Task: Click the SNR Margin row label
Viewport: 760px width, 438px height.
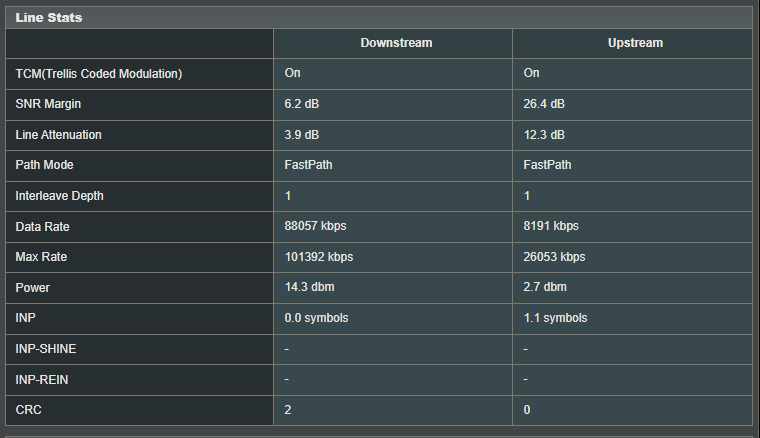Action: (x=48, y=104)
